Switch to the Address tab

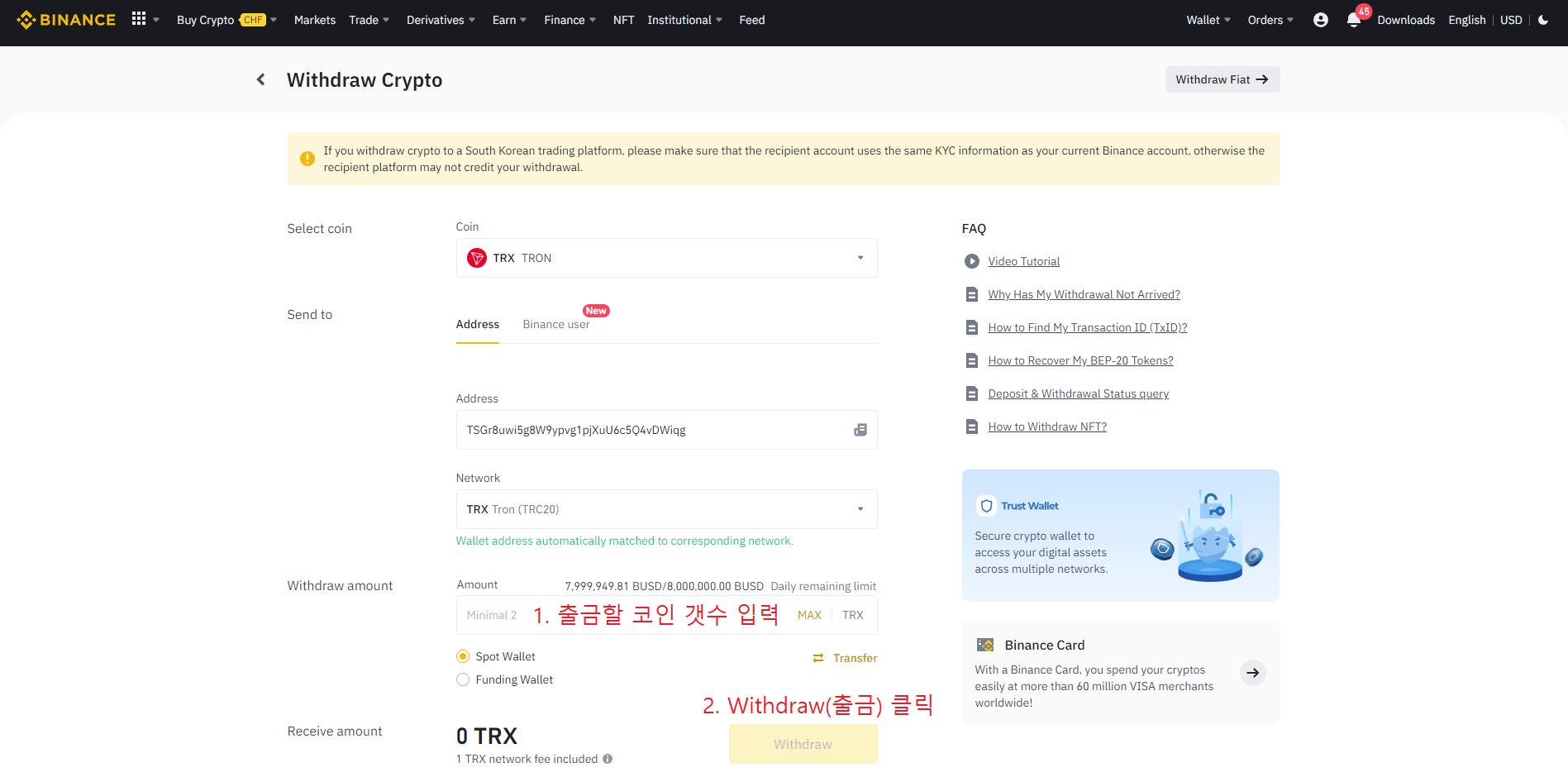pyautogui.click(x=478, y=324)
